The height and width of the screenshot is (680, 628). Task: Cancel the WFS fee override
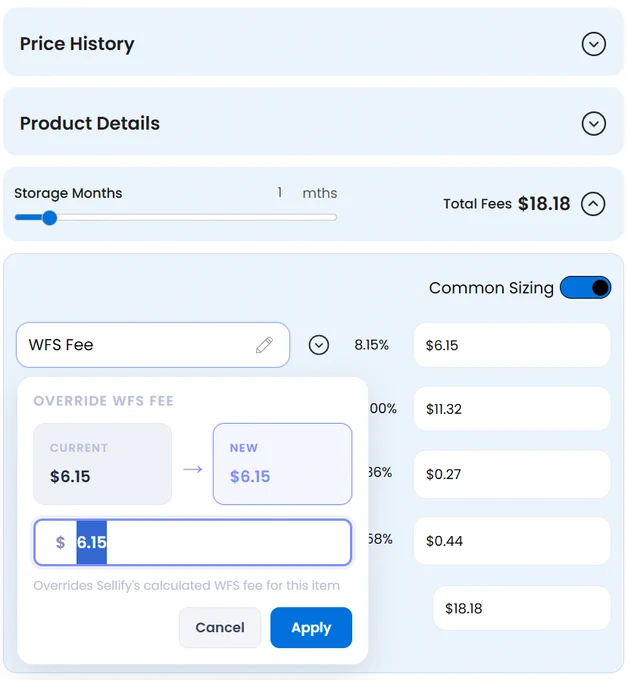pos(220,628)
